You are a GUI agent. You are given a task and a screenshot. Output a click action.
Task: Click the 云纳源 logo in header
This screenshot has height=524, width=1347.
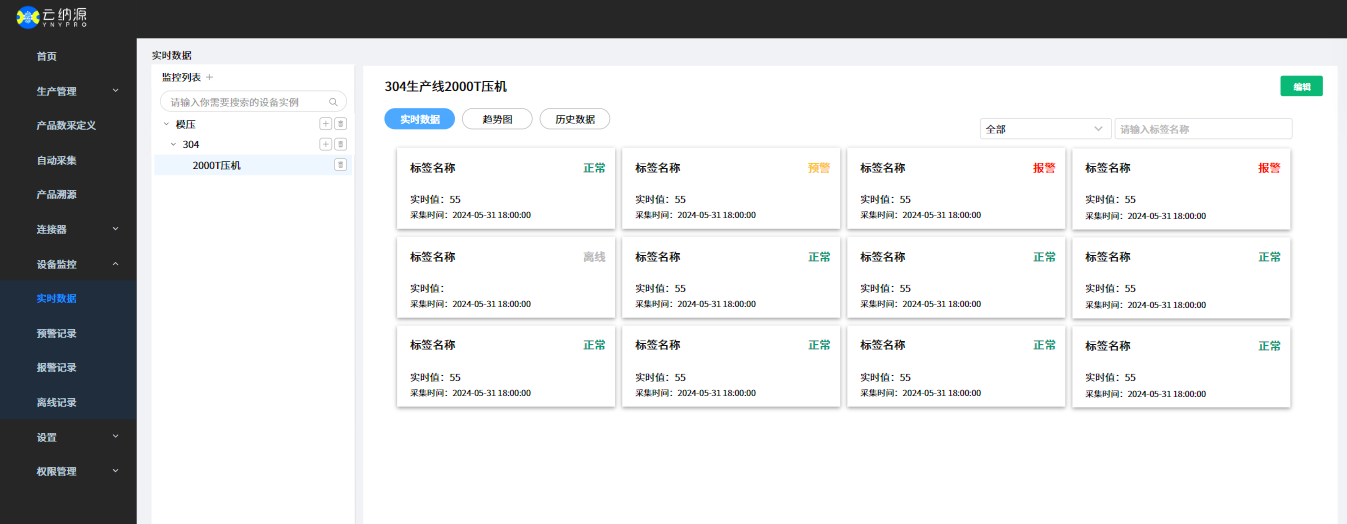point(52,17)
